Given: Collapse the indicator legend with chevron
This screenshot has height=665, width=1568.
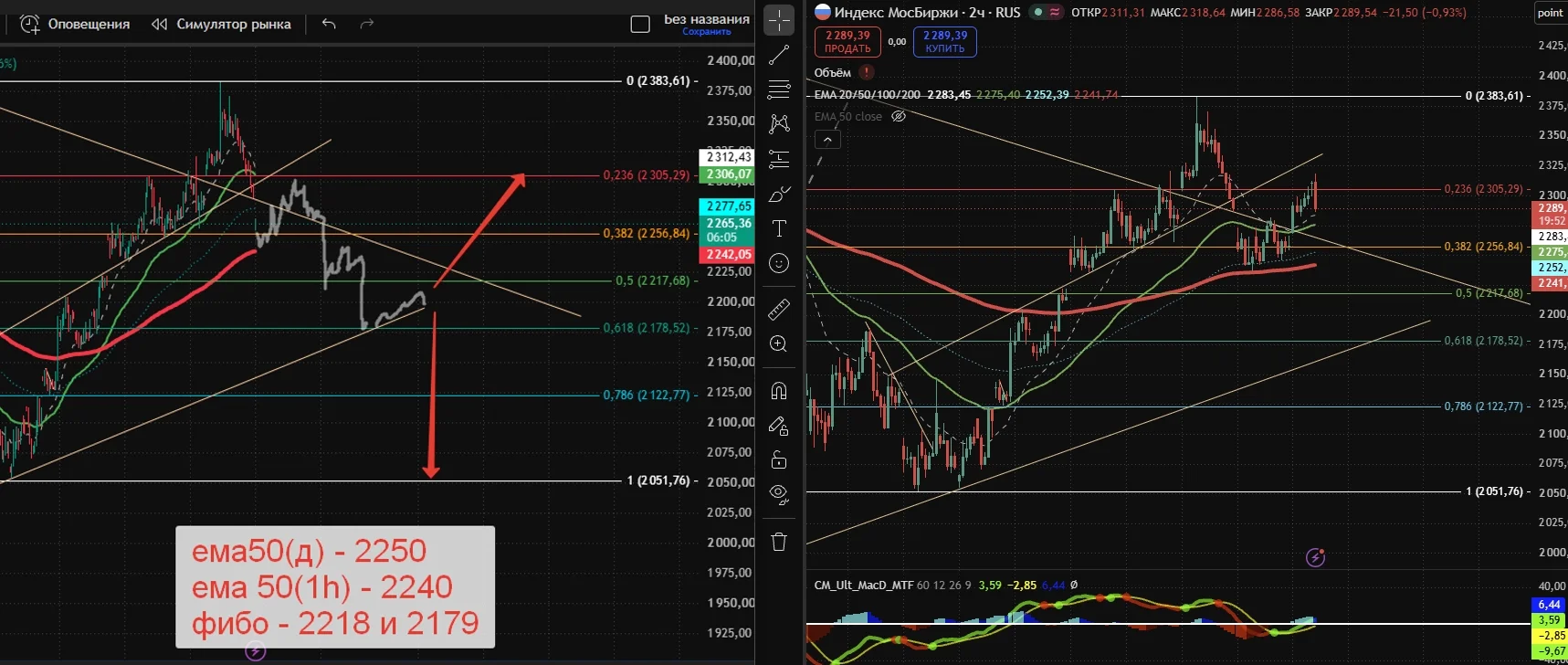Looking at the screenshot, I should (x=827, y=140).
